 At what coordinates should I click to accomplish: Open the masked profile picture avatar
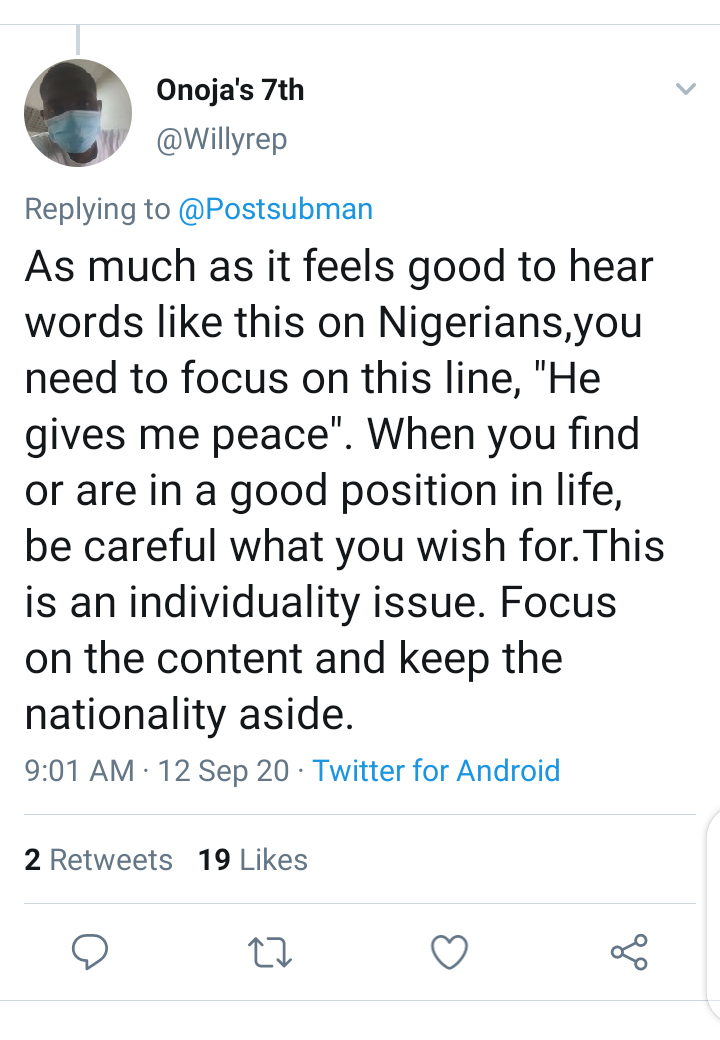[x=78, y=113]
